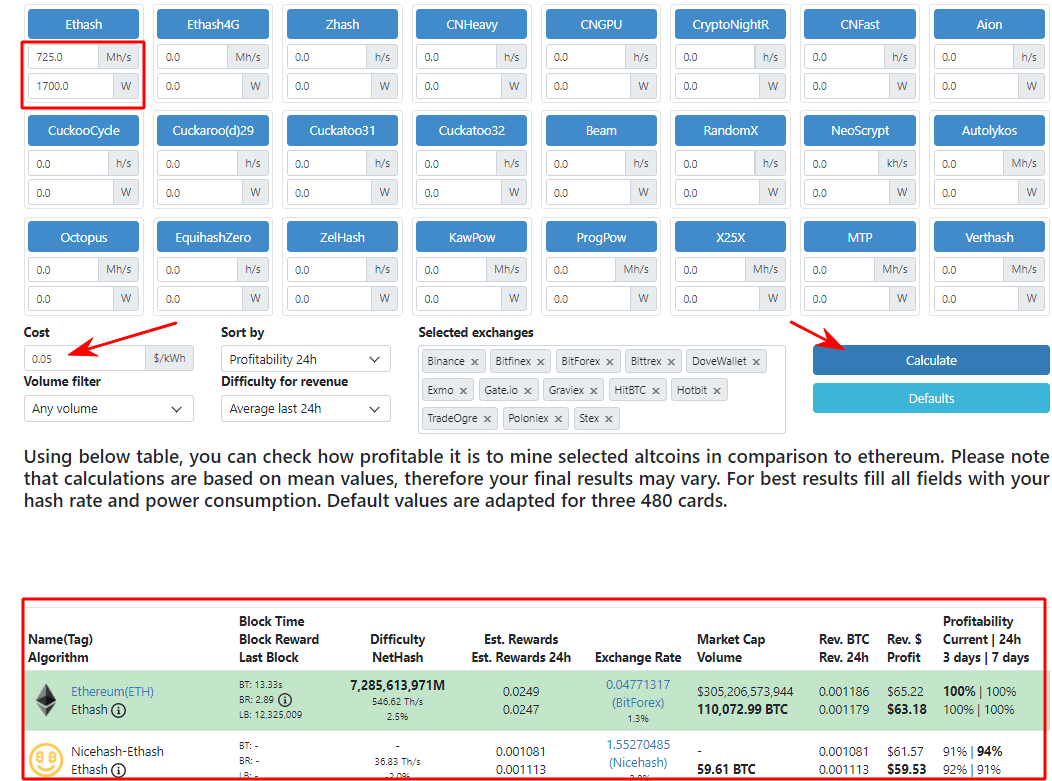
Task: Click the Ethereum coin logo
Action: (46, 700)
